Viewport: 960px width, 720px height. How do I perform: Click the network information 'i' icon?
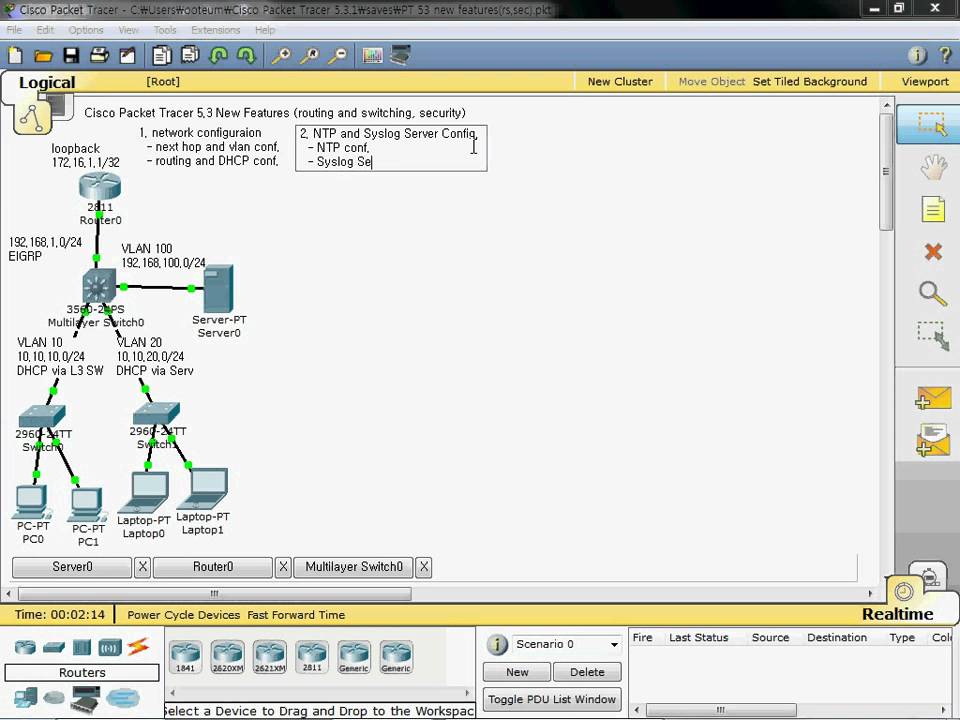pos(917,56)
